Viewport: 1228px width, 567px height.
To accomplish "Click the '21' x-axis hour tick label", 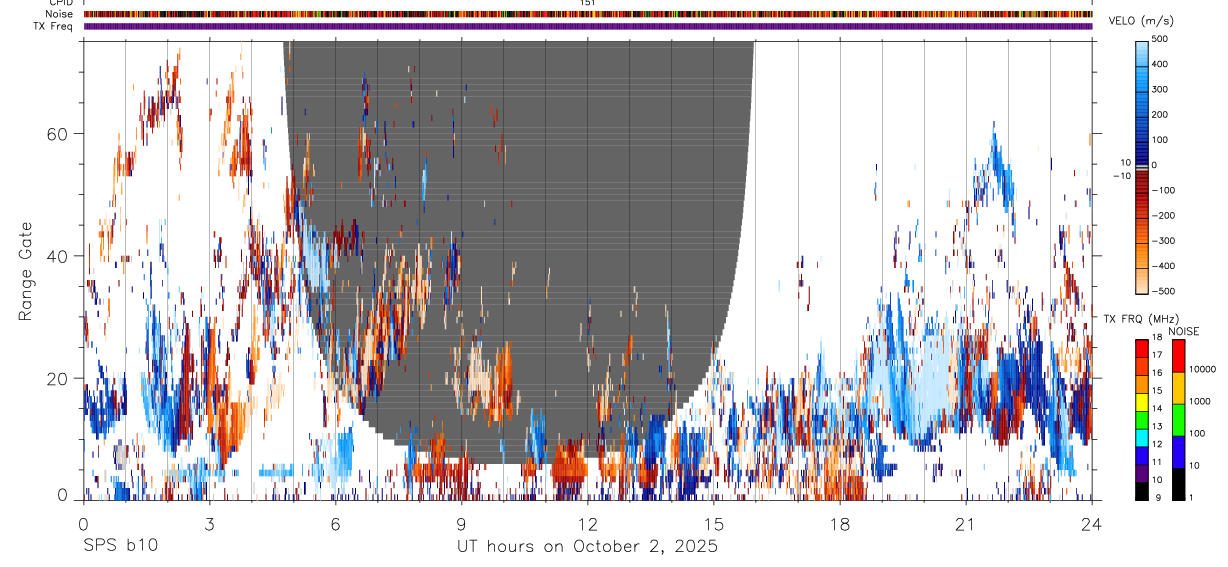I will pyautogui.click(x=966, y=524).
